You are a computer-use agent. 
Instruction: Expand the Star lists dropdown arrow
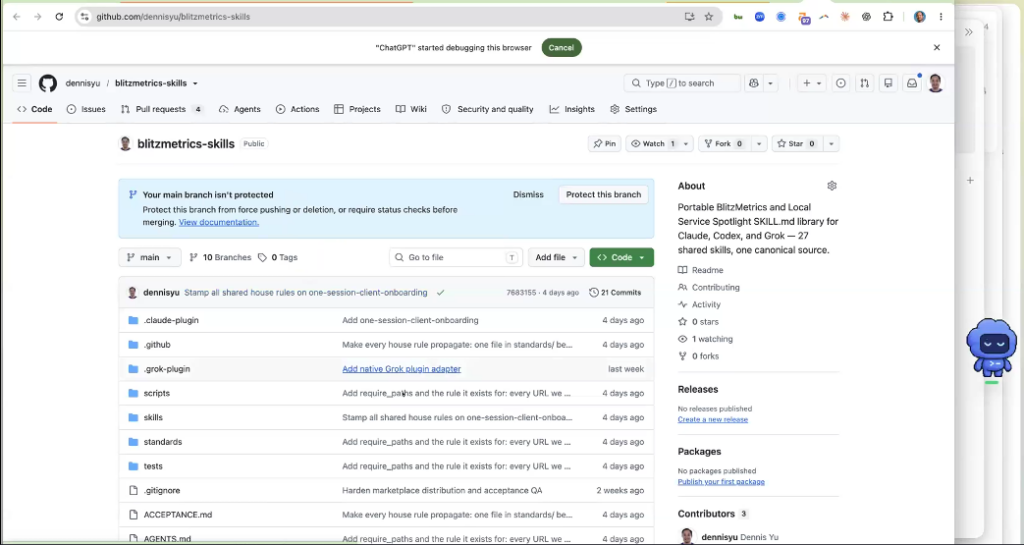point(831,144)
